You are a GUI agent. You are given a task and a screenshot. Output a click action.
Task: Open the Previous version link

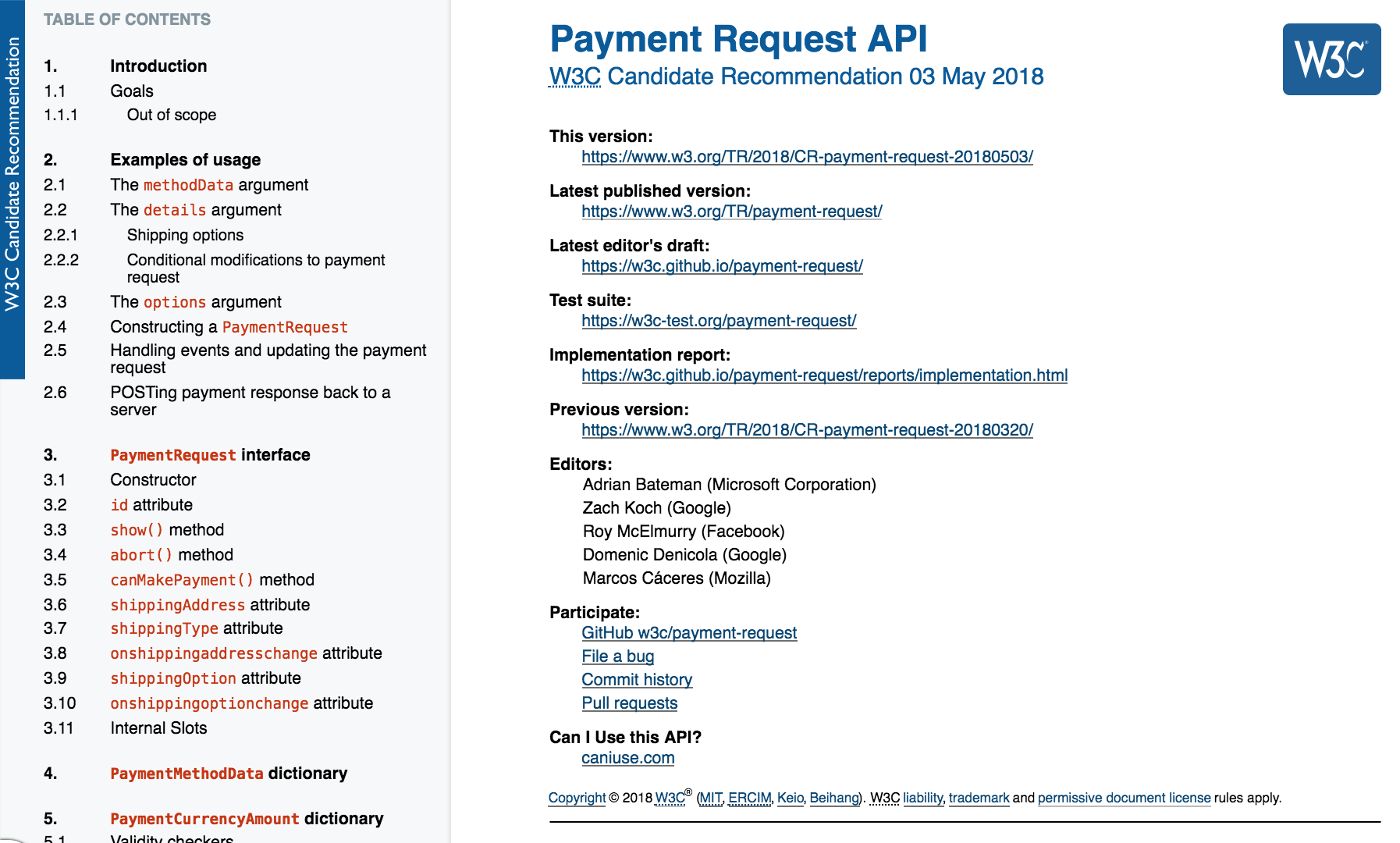pos(807,430)
